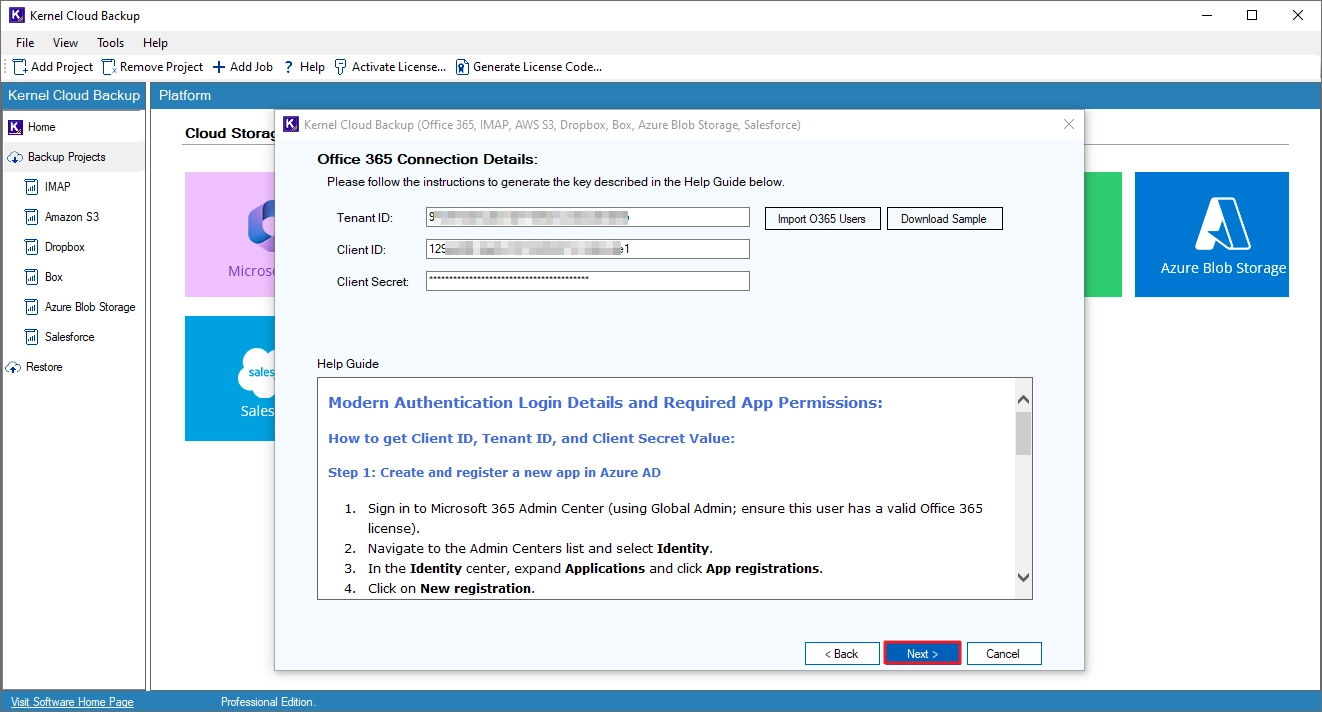Viewport: 1322px width, 712px height.
Task: Open the Help menu in the menu bar
Action: point(155,43)
